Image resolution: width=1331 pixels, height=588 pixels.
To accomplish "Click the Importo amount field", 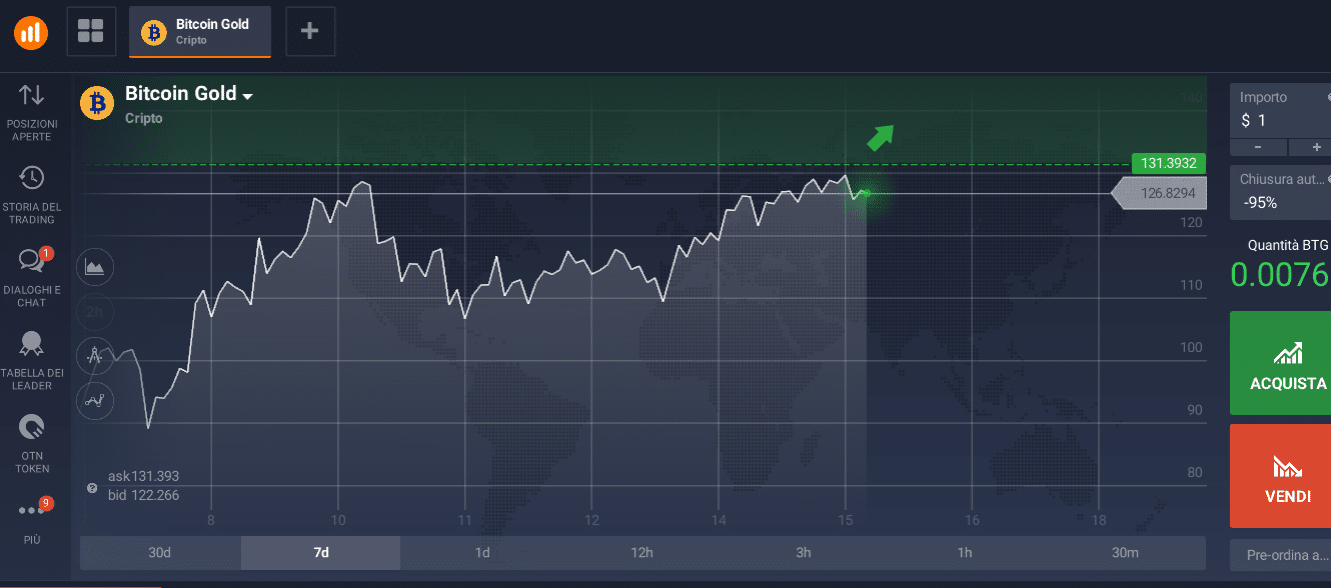I will (1281, 110).
